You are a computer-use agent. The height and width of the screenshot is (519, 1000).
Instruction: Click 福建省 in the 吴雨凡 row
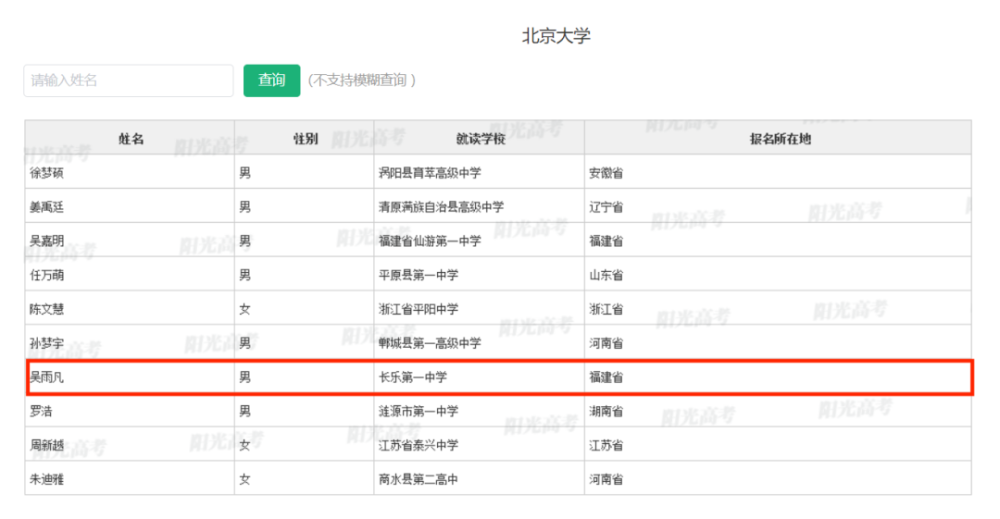coord(606,377)
